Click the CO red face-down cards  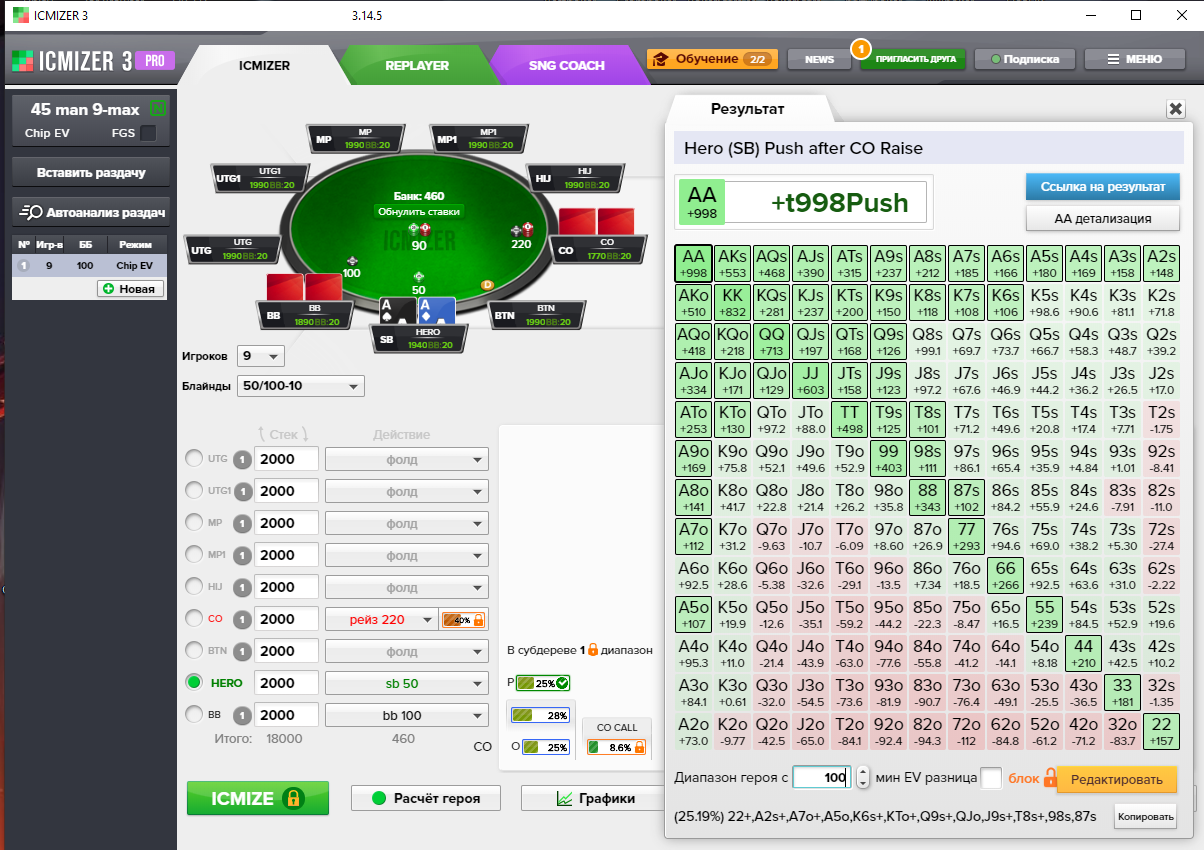click(x=597, y=222)
